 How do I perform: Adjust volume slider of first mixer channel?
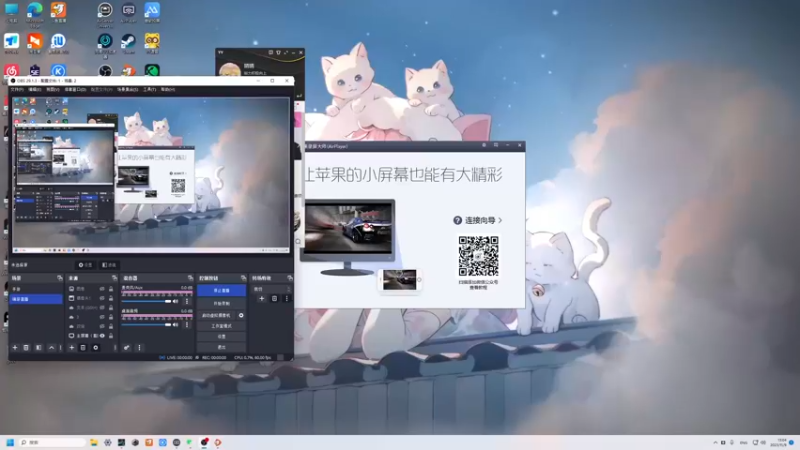point(146,301)
